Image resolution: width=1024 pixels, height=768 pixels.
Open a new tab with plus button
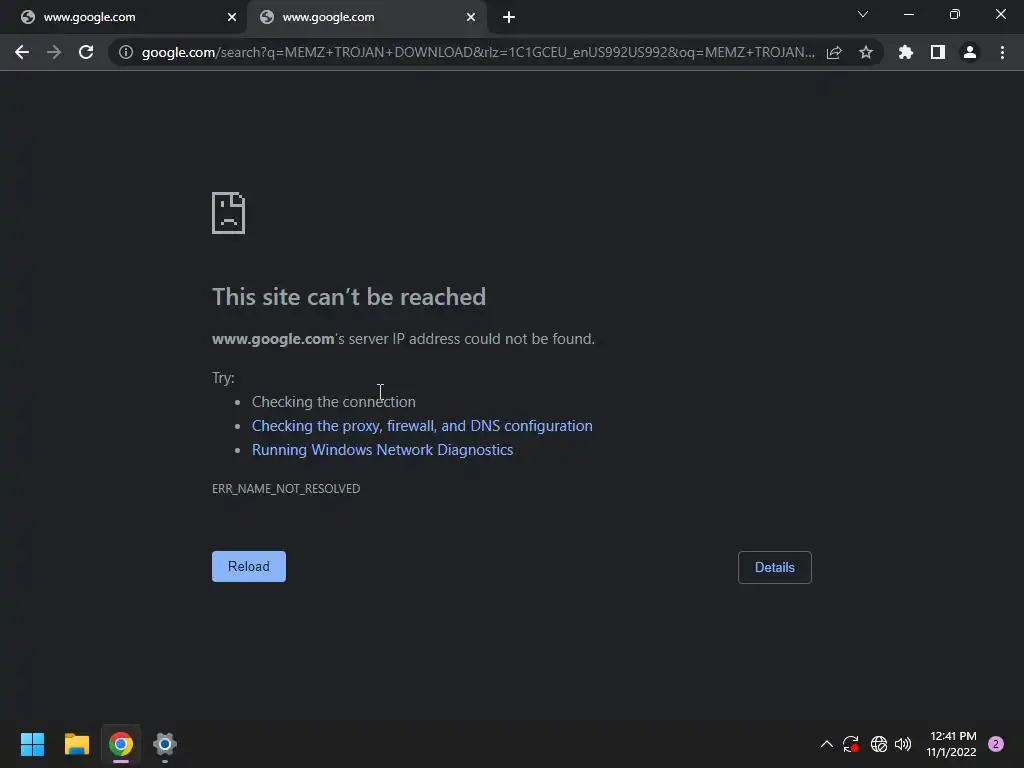click(x=509, y=18)
